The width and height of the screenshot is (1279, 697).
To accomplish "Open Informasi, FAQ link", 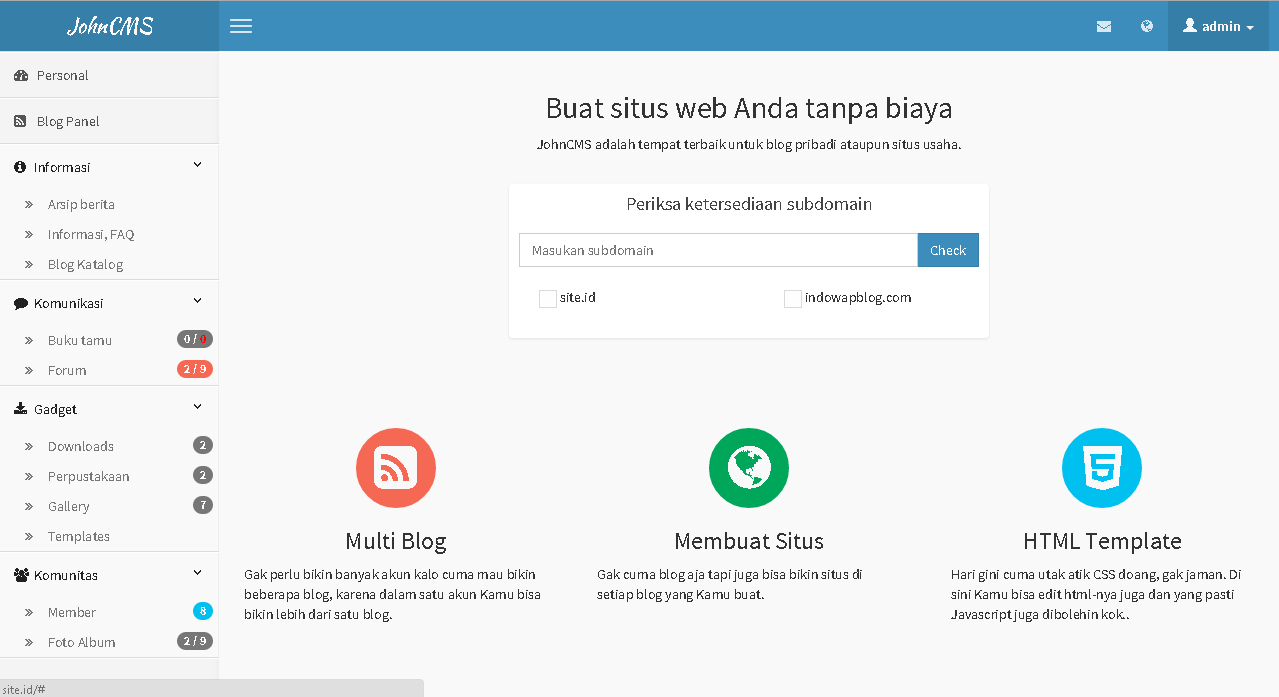I will click(x=91, y=234).
